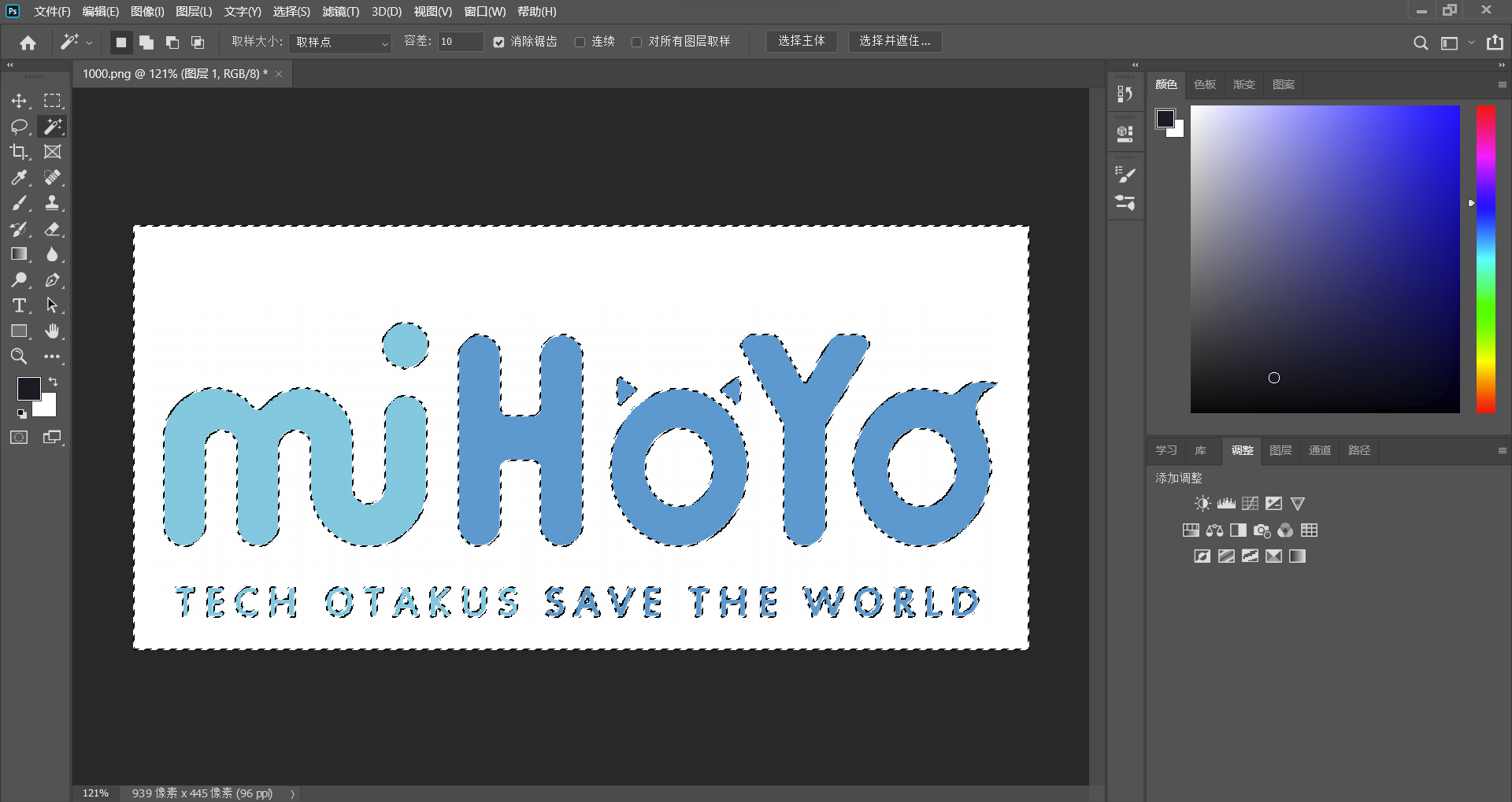The height and width of the screenshot is (802, 1512).
Task: Select the Brush tool
Action: (x=19, y=203)
